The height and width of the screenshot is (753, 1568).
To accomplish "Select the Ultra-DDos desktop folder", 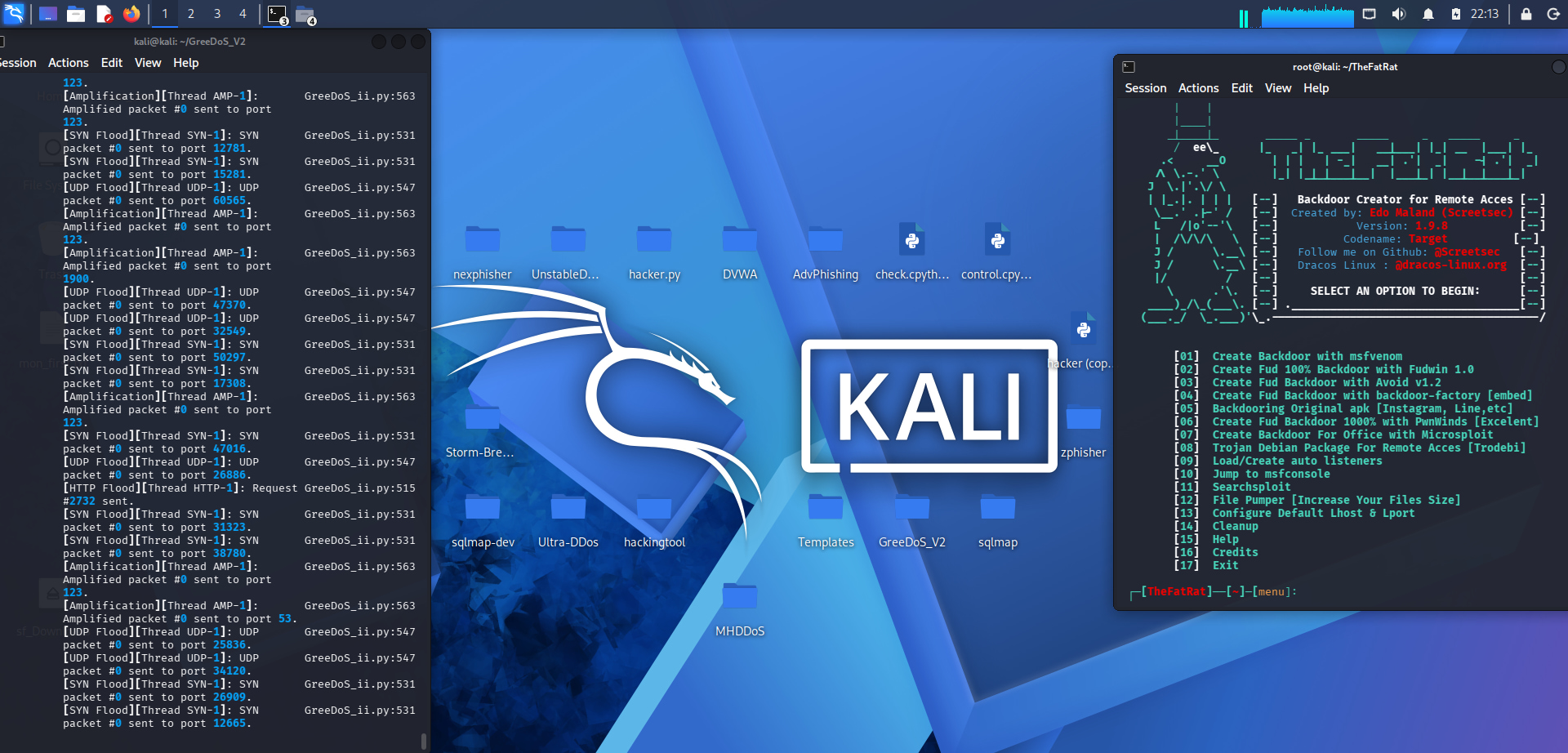I will point(568,519).
